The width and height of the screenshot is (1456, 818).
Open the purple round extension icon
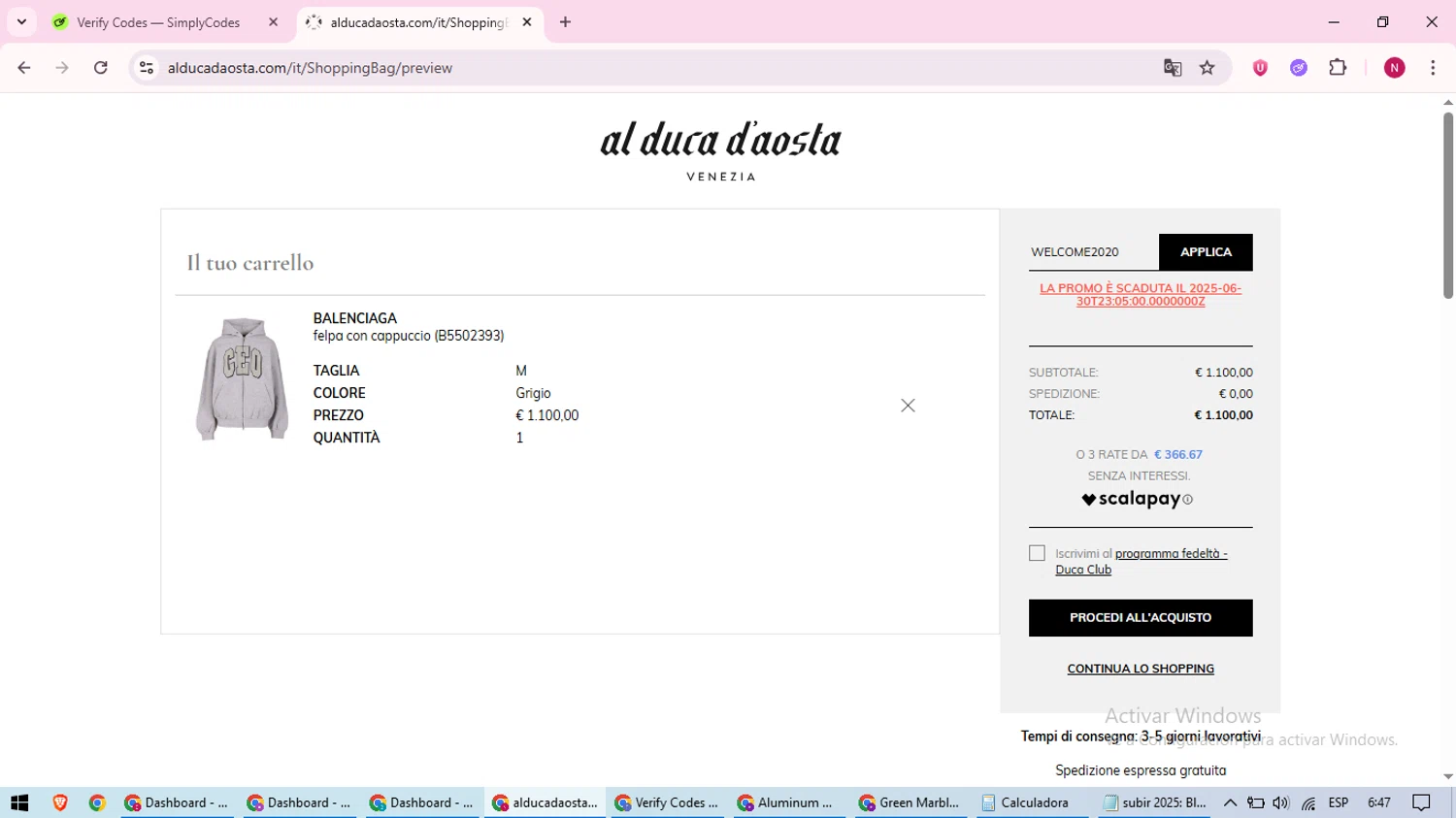click(x=1299, y=68)
